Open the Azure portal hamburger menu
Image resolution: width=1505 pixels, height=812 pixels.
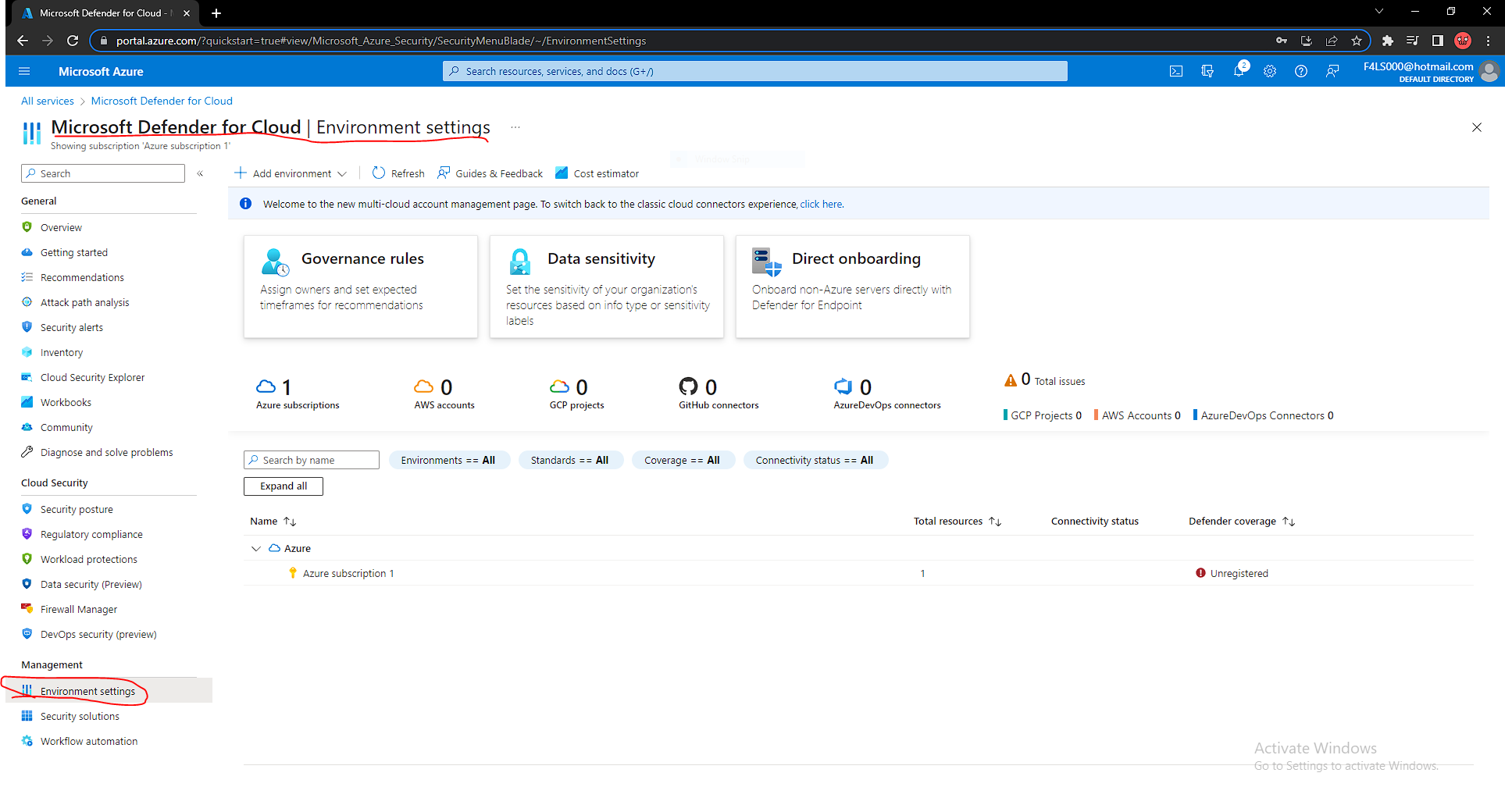point(24,71)
